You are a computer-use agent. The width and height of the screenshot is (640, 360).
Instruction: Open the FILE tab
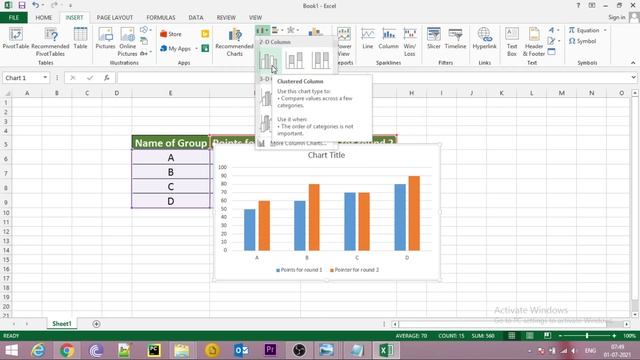click(x=13, y=18)
